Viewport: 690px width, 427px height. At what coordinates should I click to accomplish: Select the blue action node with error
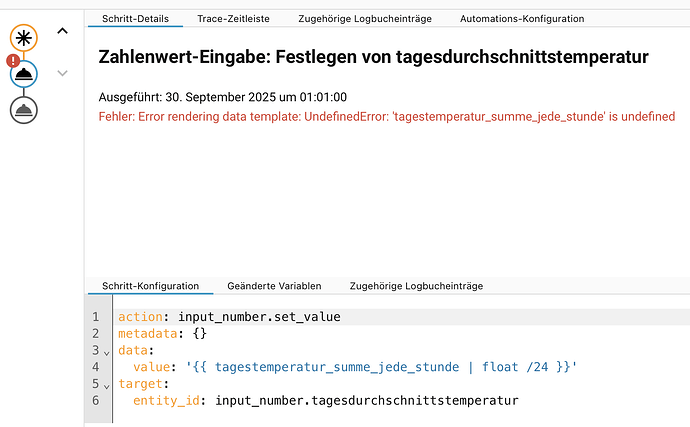24,74
